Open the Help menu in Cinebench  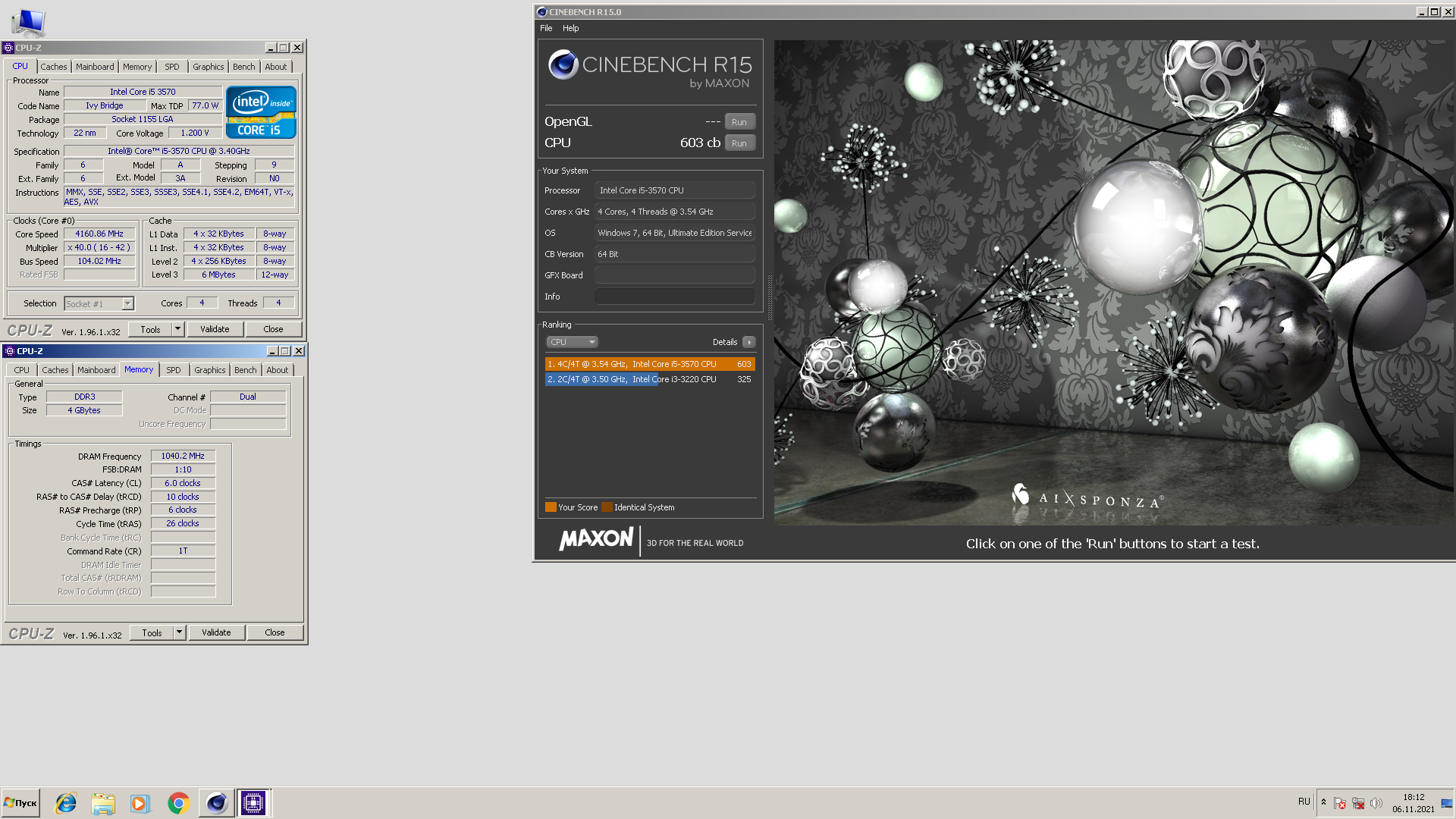pos(570,28)
